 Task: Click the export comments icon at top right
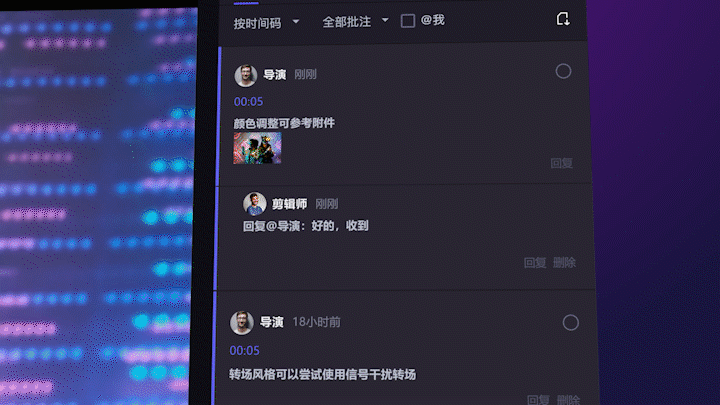(x=563, y=19)
